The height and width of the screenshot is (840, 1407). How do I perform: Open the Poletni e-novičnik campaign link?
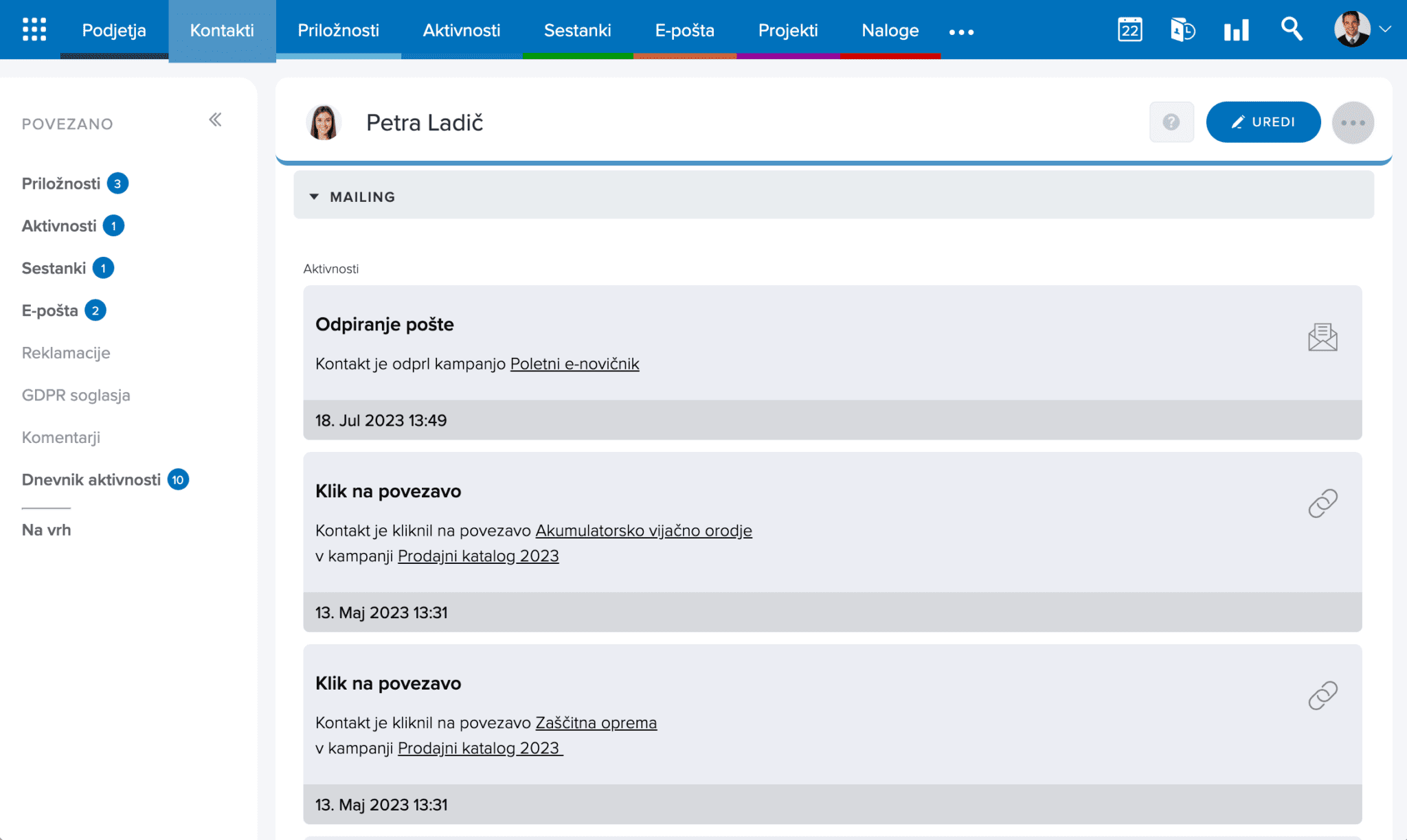tap(574, 364)
